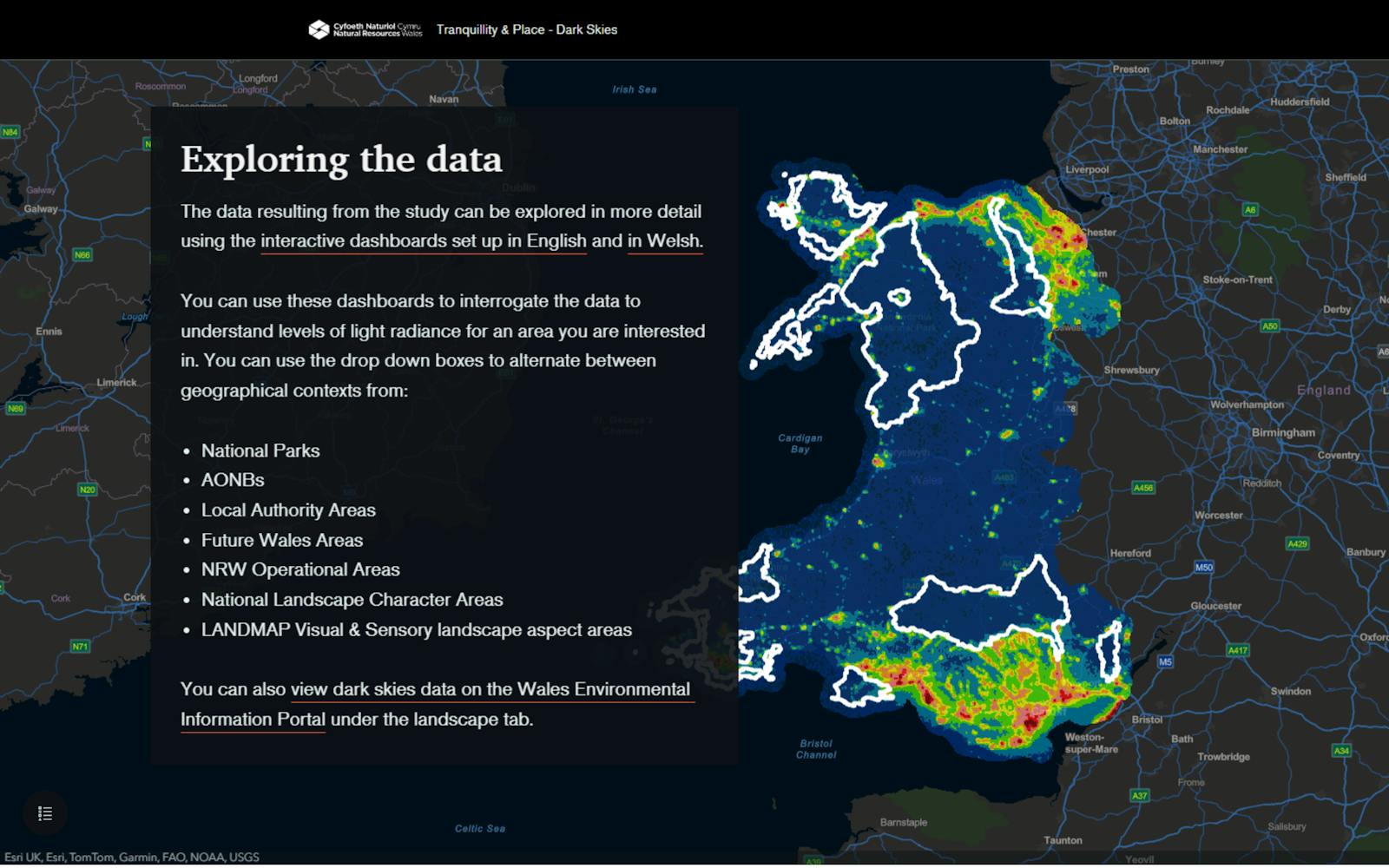Select the 'LANDMAP Visual & Sensory' list item
The image size is (1389, 868).
[x=417, y=630]
